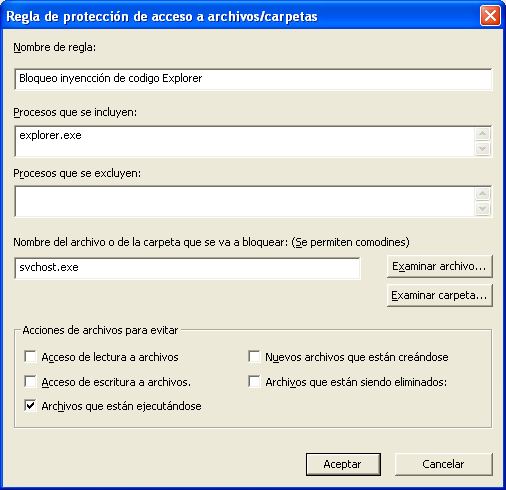
Task: Click down arrow in included processes scrollbar
Action: click(482, 148)
